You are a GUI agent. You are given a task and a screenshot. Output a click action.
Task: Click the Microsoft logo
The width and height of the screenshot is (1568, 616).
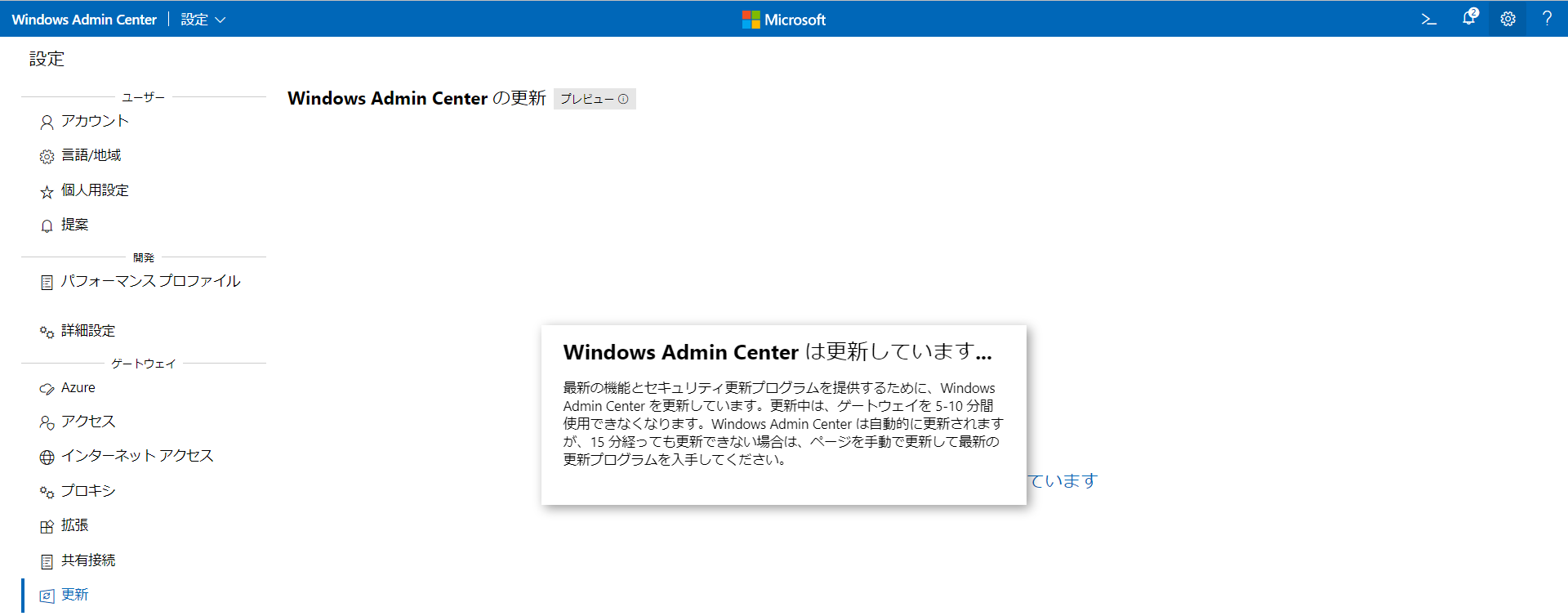(x=784, y=20)
